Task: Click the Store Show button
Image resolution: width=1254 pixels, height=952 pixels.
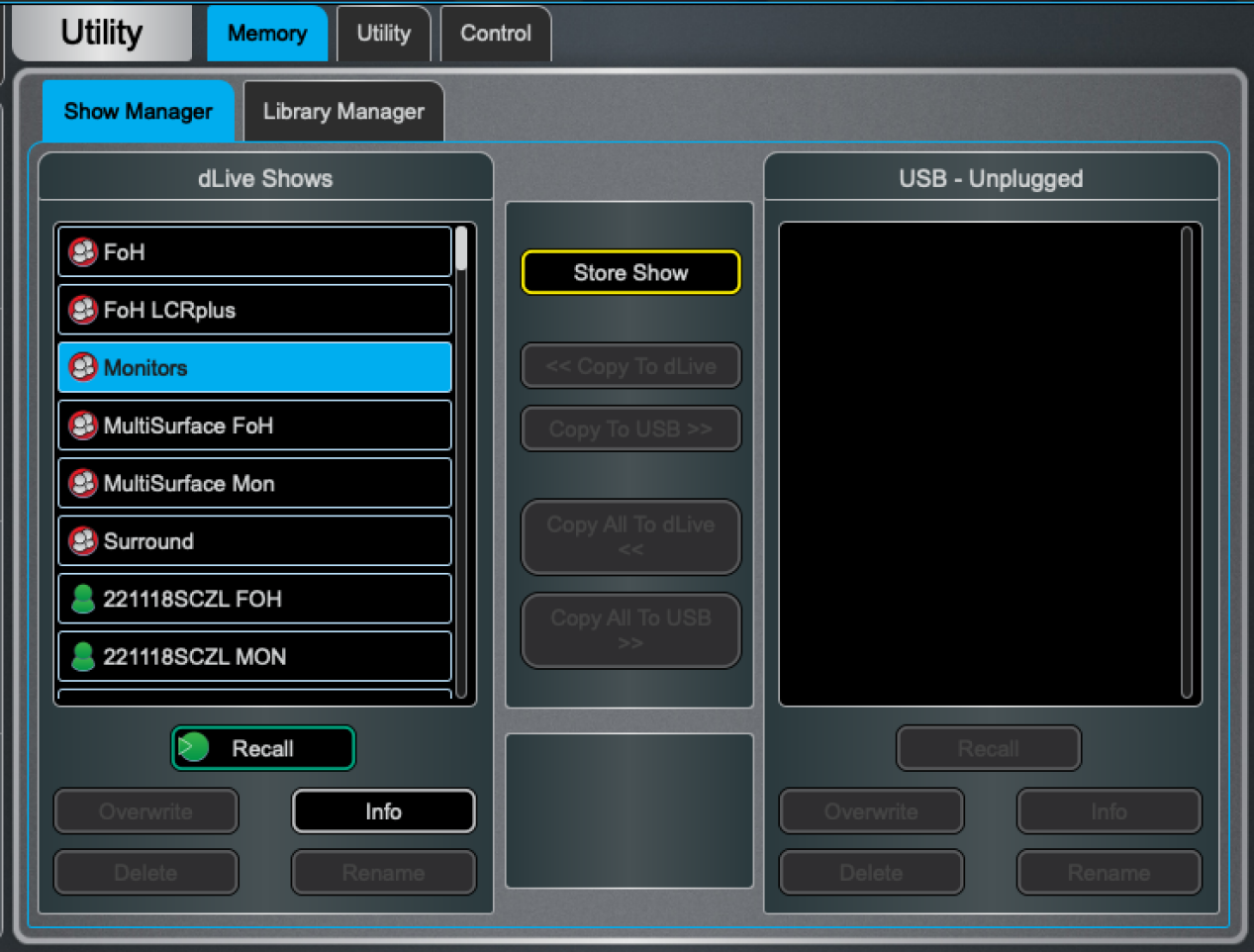Action: click(630, 272)
